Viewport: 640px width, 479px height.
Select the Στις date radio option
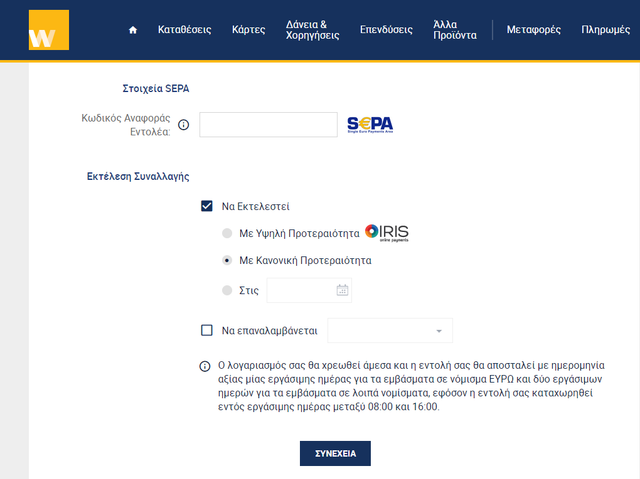coord(227,290)
